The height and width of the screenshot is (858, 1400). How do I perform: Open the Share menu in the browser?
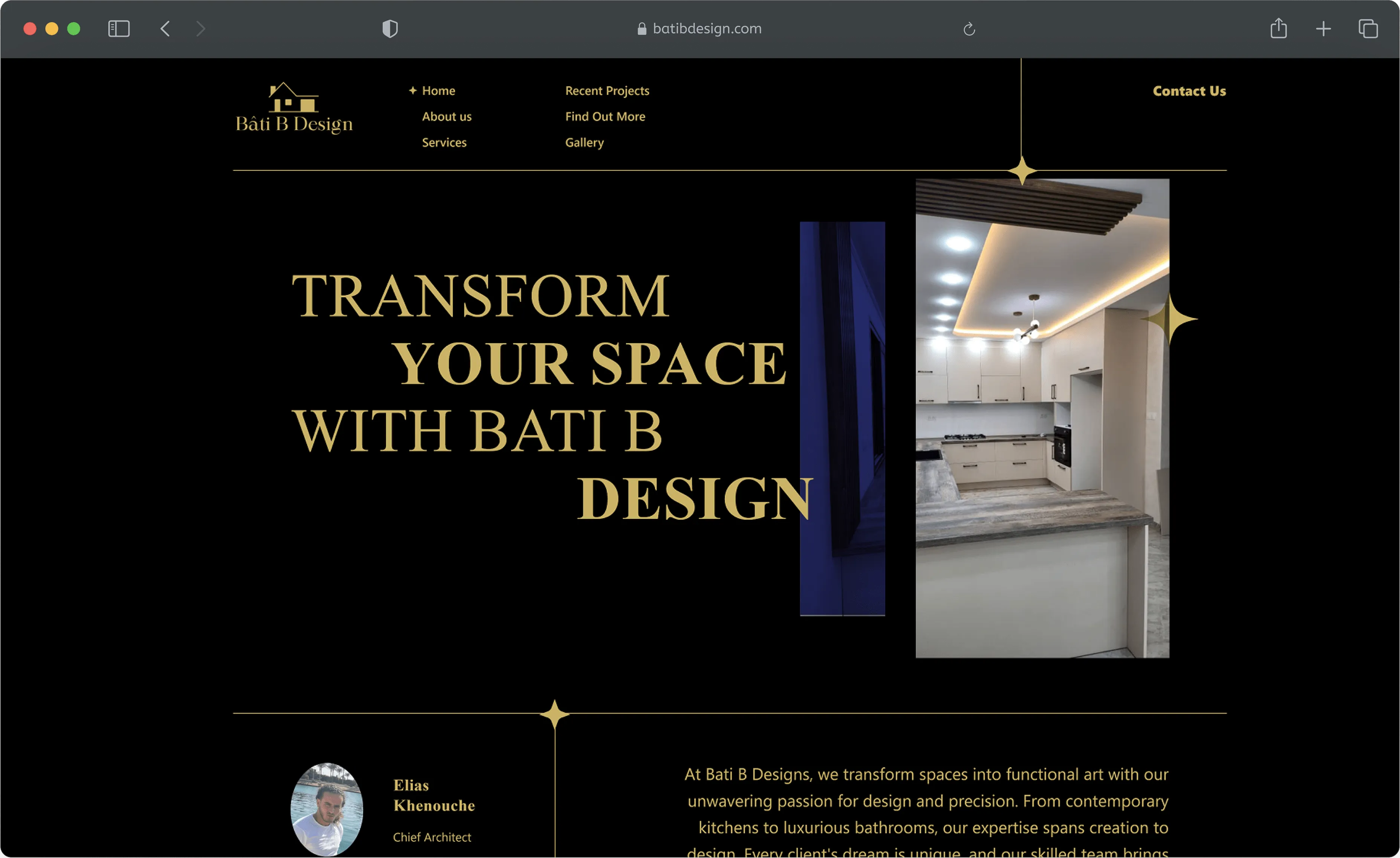point(1279,28)
